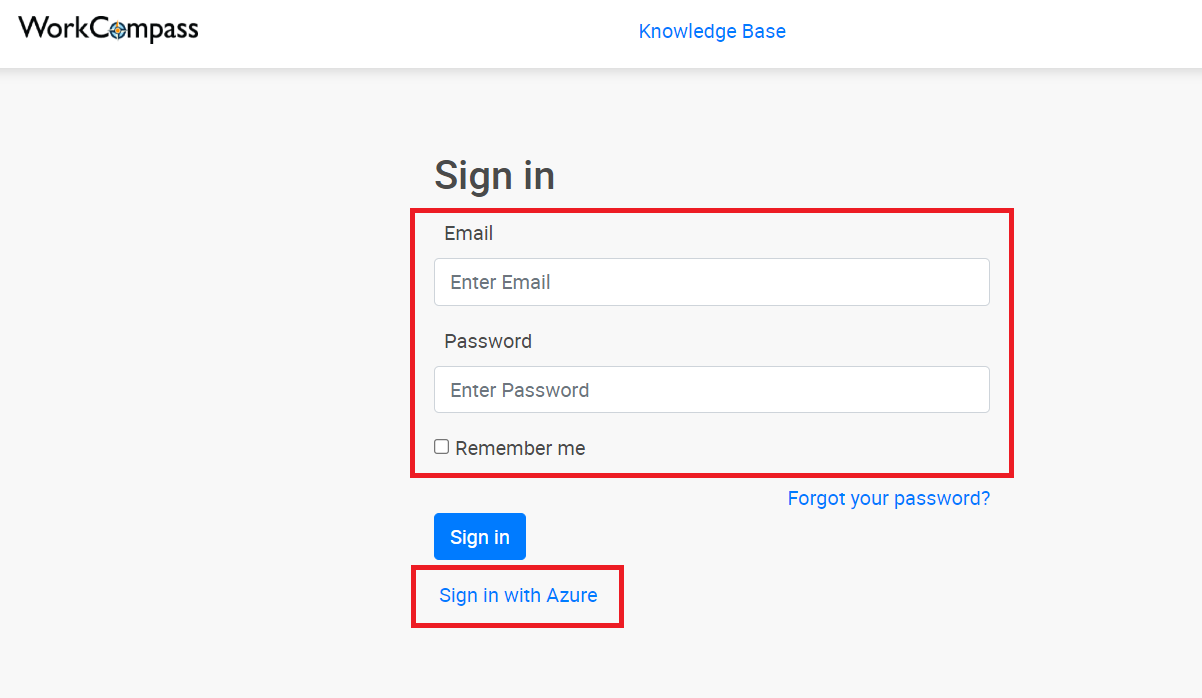This screenshot has width=1202, height=698.
Task: Tick the Remember me checkbox
Action: [x=441, y=447]
